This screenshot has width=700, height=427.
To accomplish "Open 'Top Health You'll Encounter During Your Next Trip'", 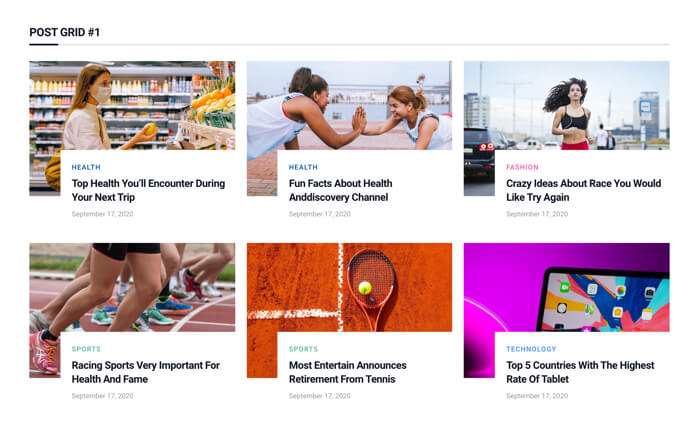I will tap(148, 190).
